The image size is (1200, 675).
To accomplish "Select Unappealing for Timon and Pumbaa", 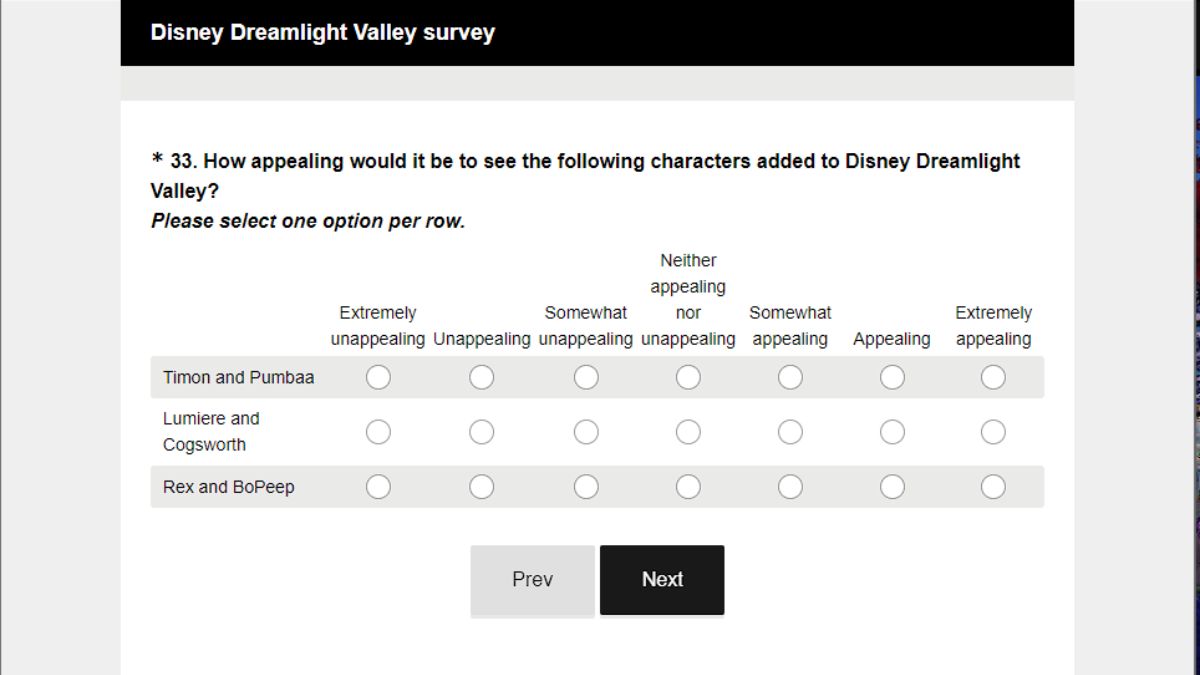I will click(481, 377).
